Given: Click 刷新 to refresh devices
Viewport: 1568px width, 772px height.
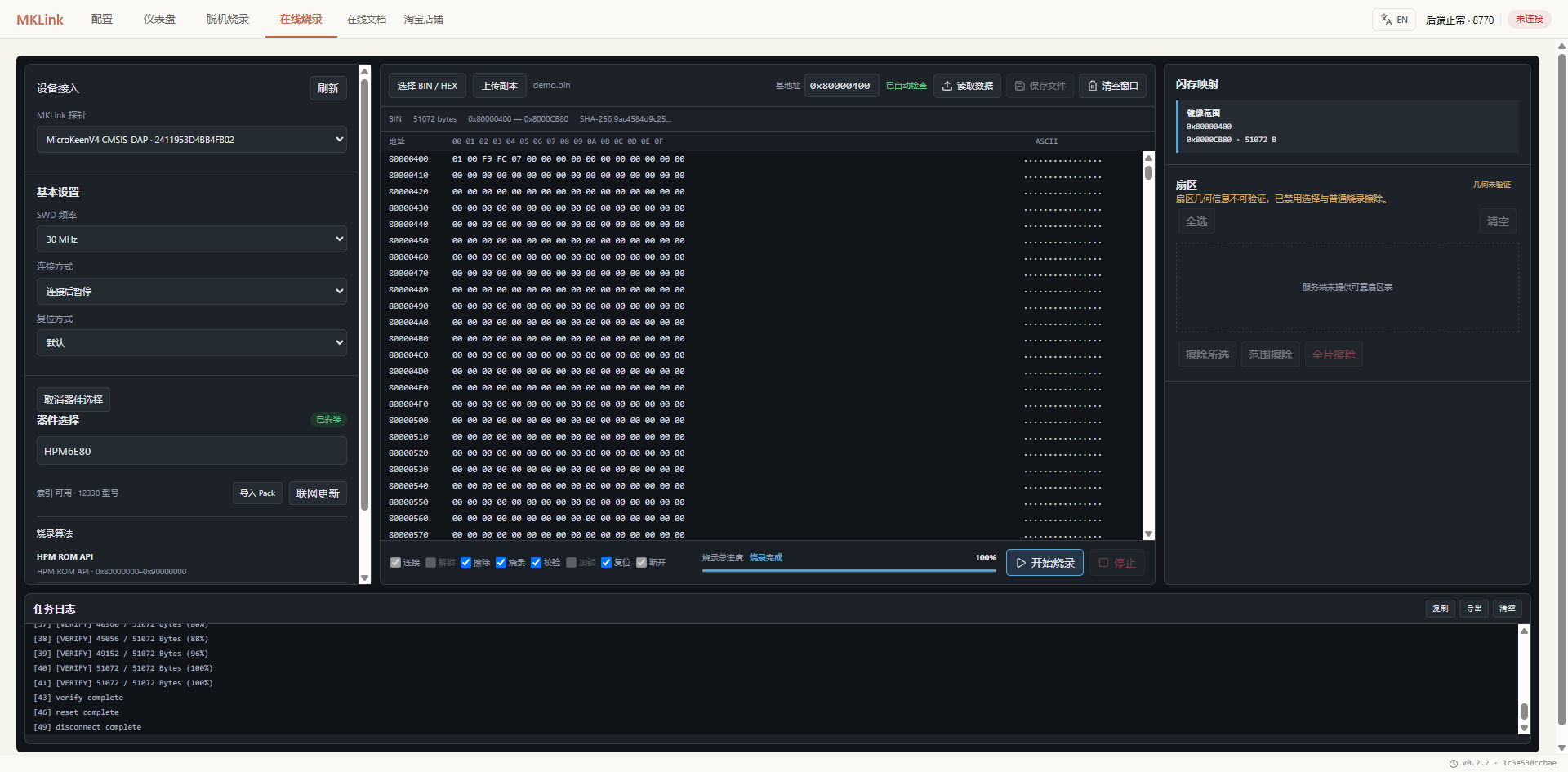Looking at the screenshot, I should (x=328, y=88).
